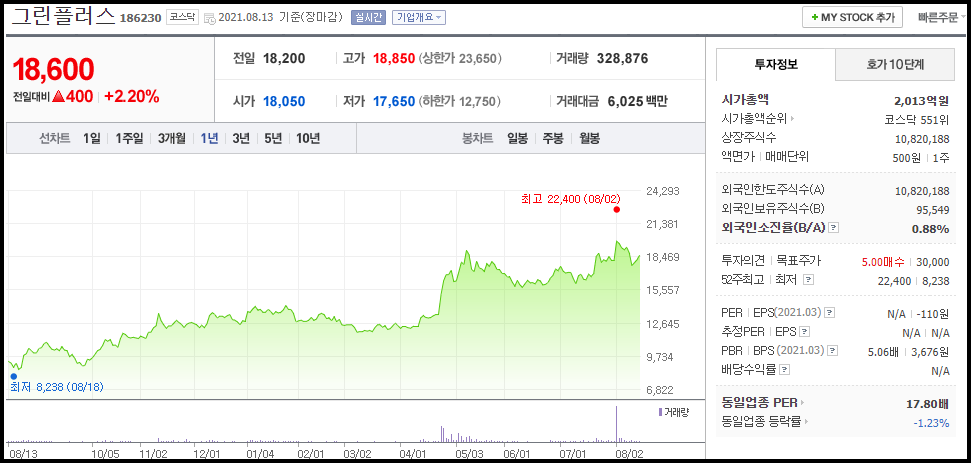Screen dimensions: 971x463
Task: Select the 1주일 line chart period
Action: coord(129,138)
